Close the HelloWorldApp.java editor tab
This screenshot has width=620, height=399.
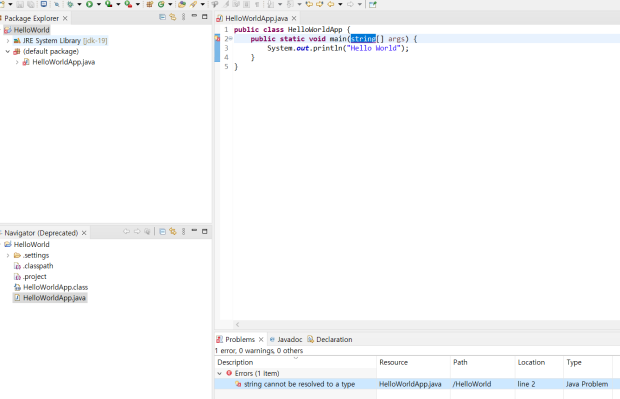tap(294, 18)
